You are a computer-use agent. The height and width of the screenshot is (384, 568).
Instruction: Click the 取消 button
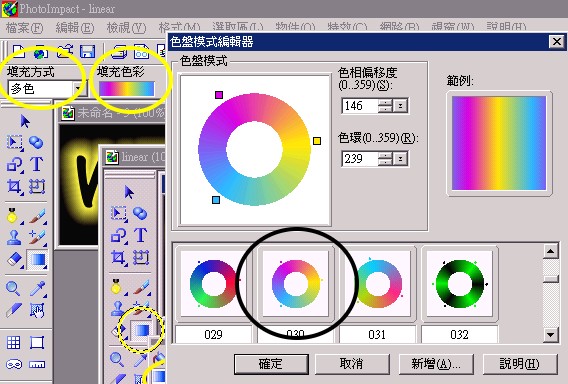pyautogui.click(x=352, y=364)
